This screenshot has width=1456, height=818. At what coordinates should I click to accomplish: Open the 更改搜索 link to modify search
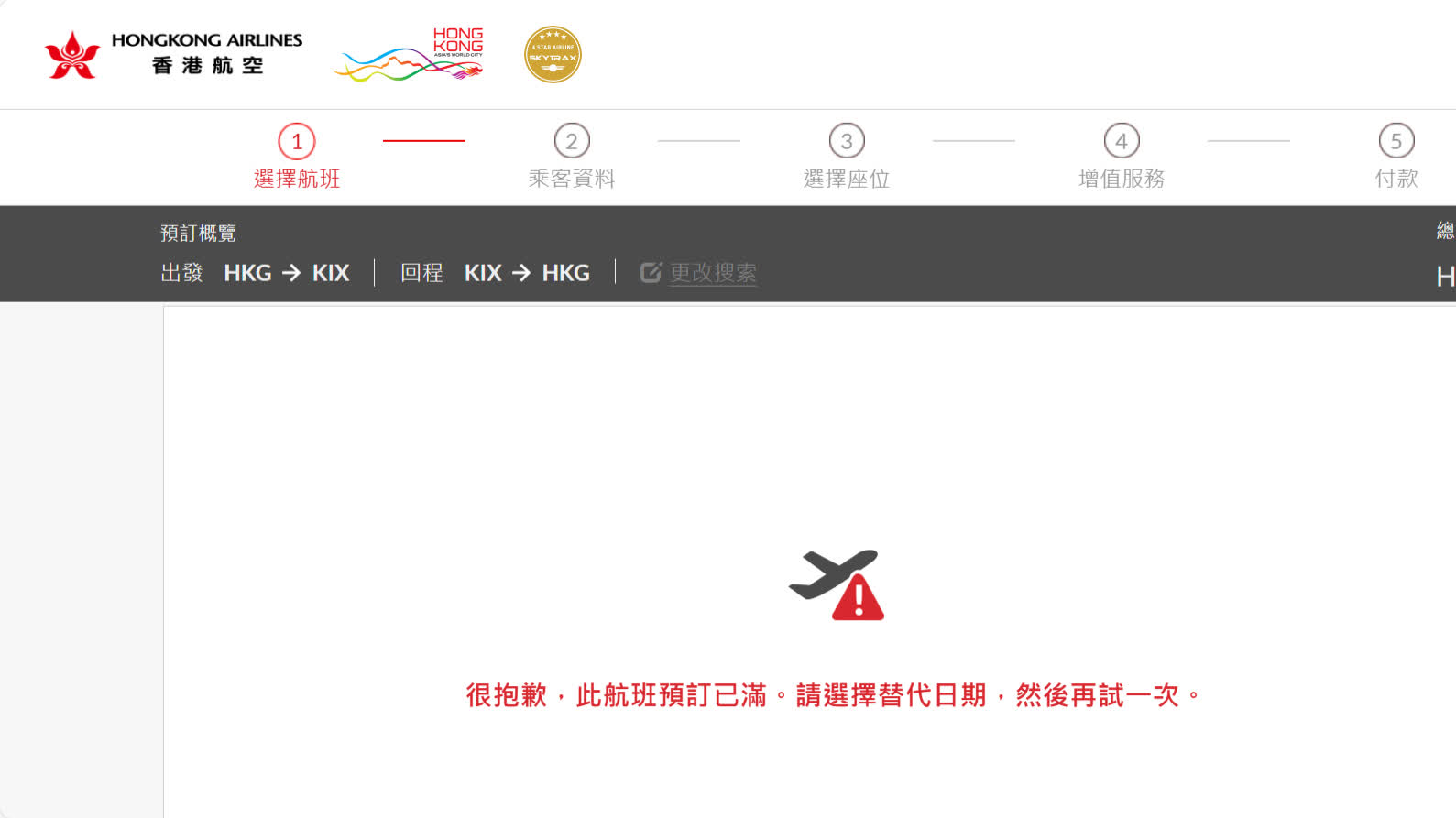pyautogui.click(x=713, y=273)
